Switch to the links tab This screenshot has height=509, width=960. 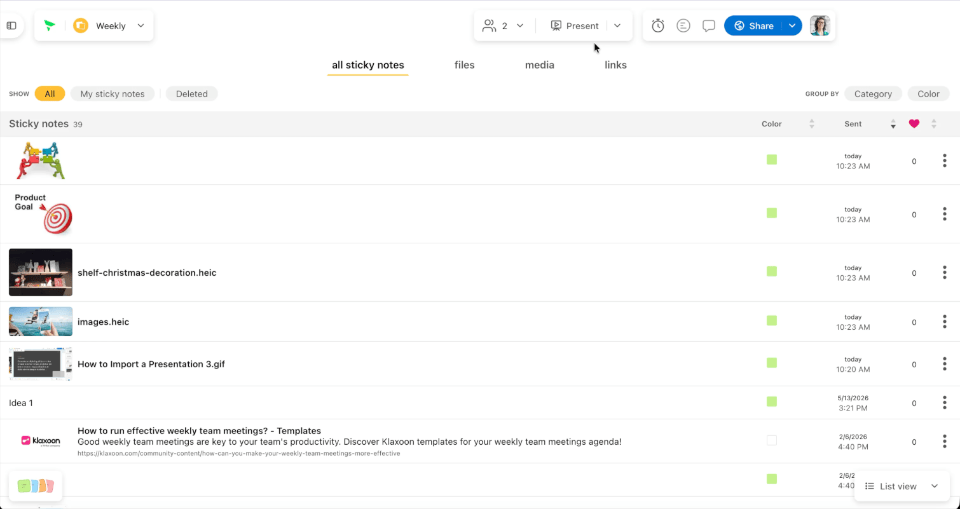(615, 65)
